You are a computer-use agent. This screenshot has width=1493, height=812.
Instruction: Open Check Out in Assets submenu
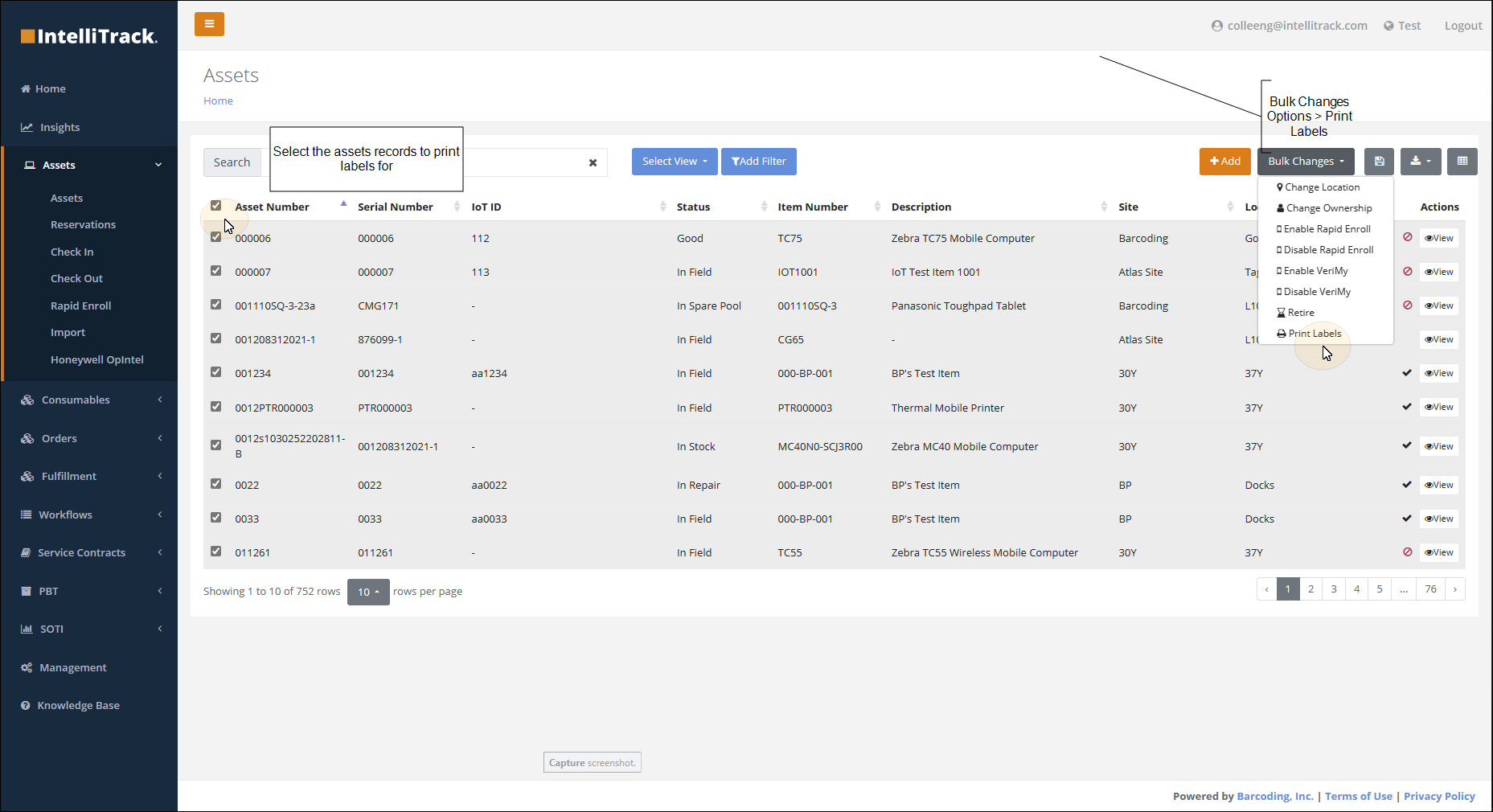[x=76, y=278]
